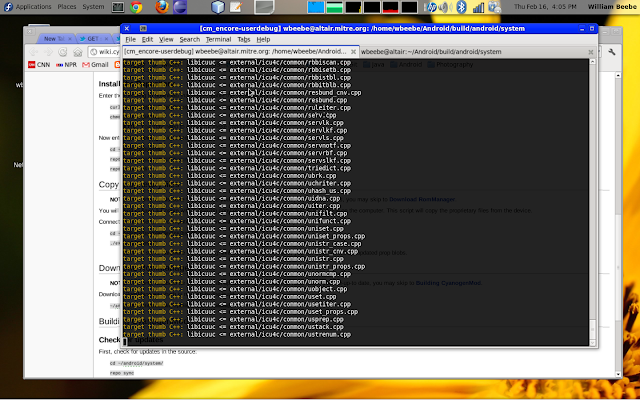Launch terminal from the panel icon
The image size is (640, 400).
pos(118,7)
